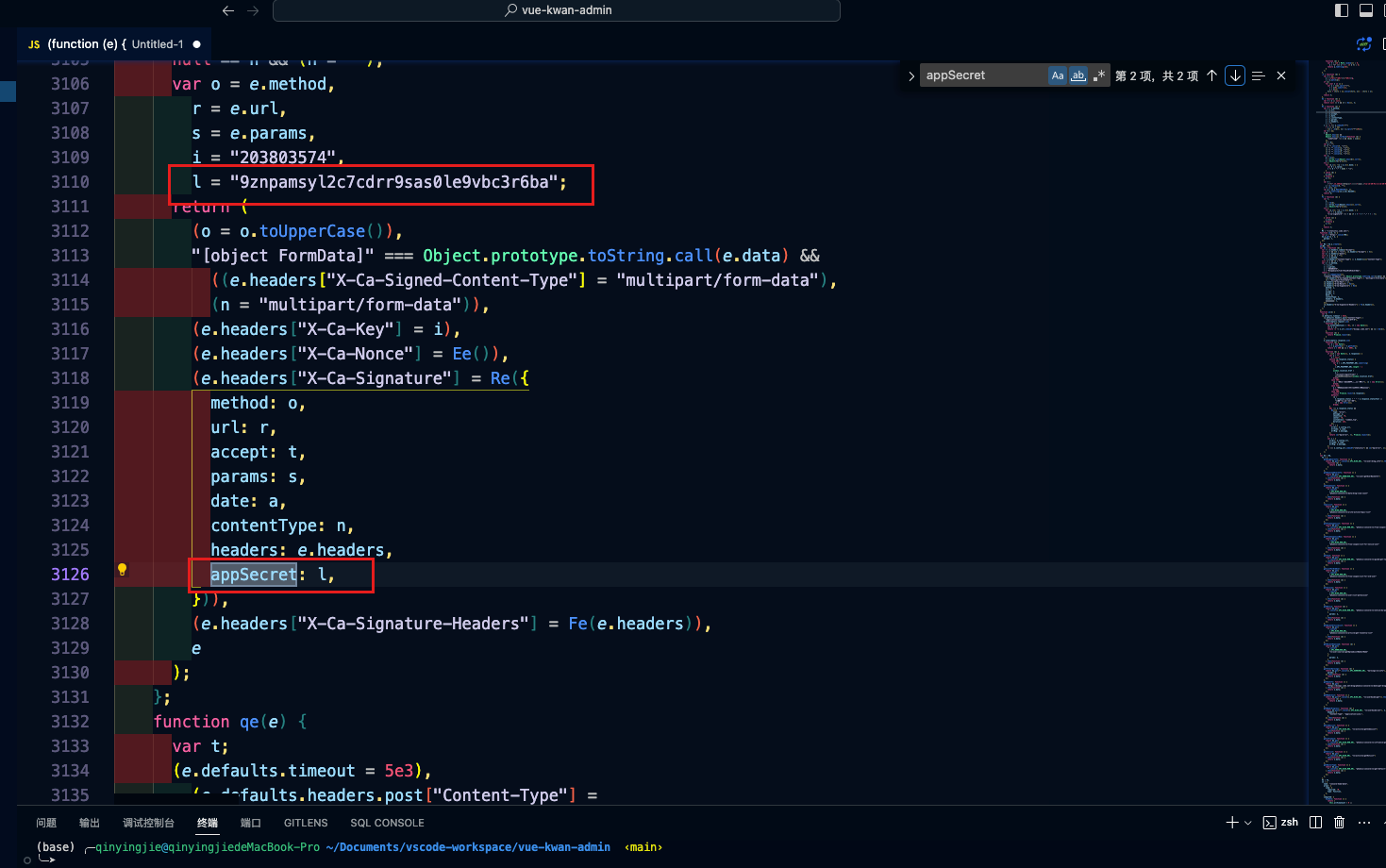
Task: Open the 输出 (Output) panel tab
Action: (x=90, y=823)
